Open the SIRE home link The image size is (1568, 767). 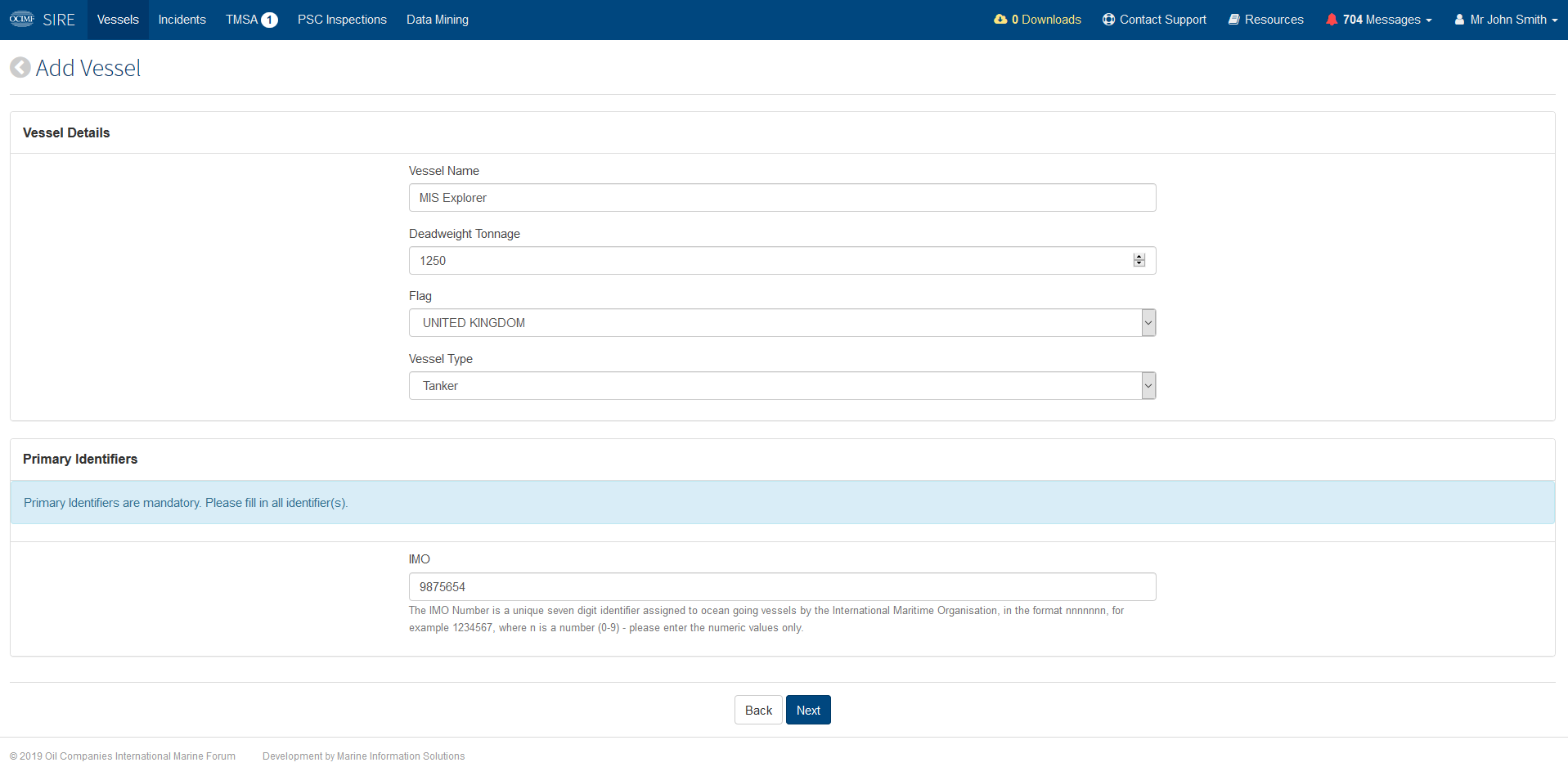point(59,20)
